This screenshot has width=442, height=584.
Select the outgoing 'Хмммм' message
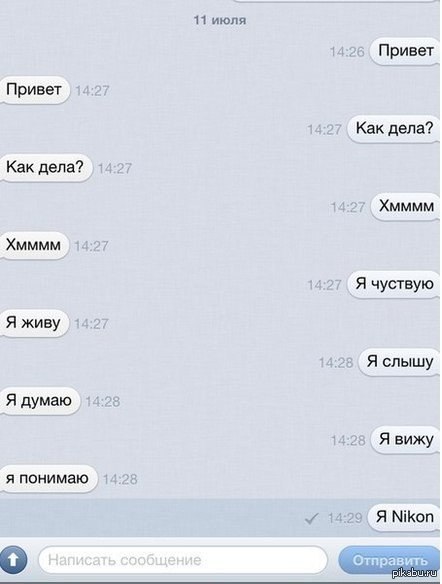pyautogui.click(x=406, y=206)
